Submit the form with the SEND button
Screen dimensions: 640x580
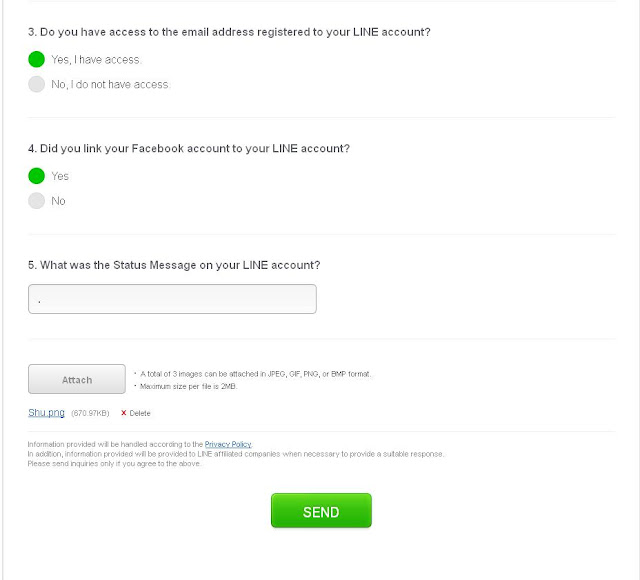(x=321, y=511)
